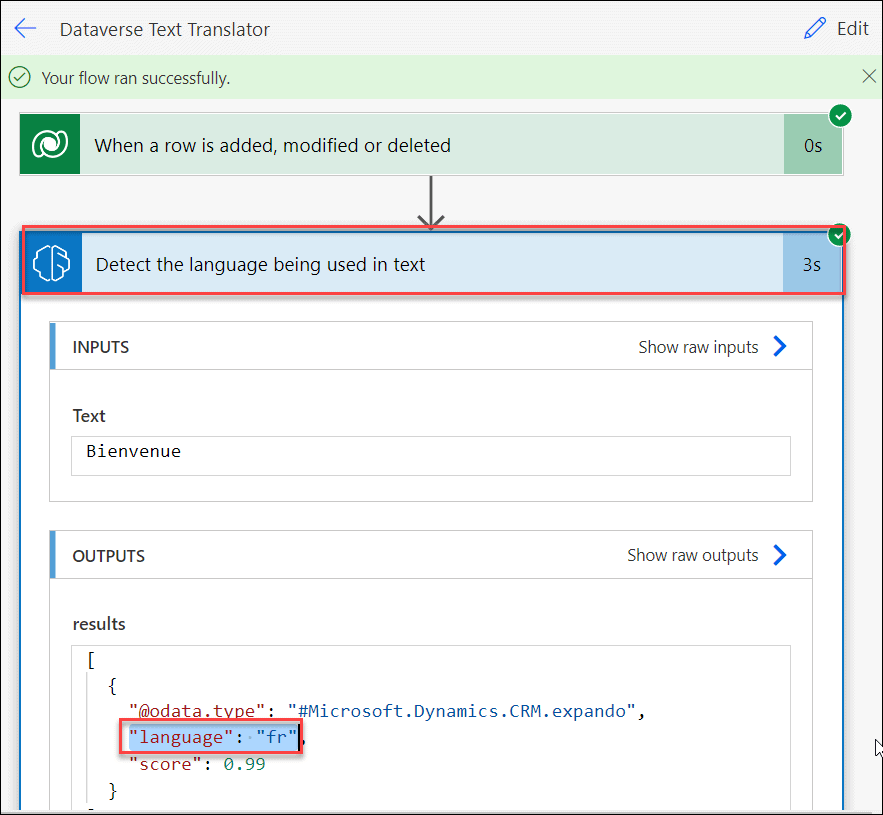Open raw outputs via chevron arrow

(x=780, y=555)
